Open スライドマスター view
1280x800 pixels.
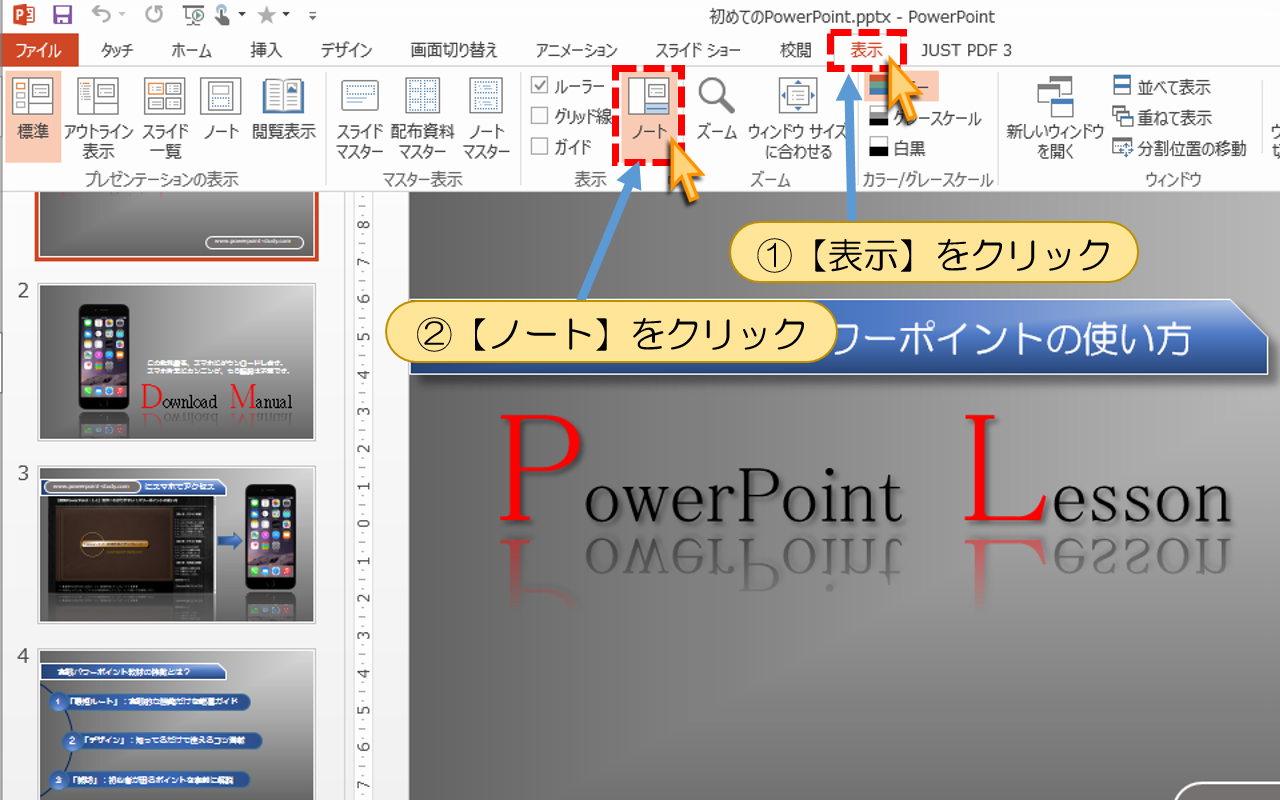(360, 116)
